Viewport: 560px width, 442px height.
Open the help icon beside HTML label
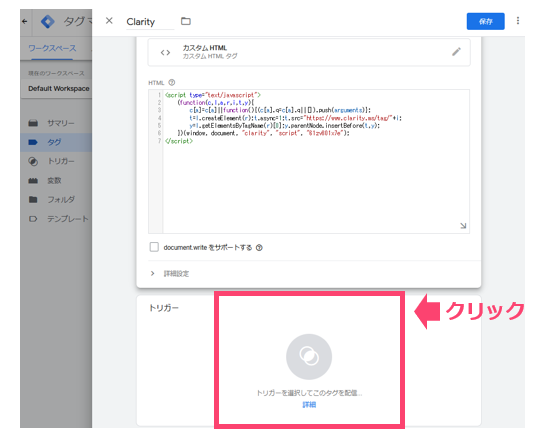(x=172, y=82)
